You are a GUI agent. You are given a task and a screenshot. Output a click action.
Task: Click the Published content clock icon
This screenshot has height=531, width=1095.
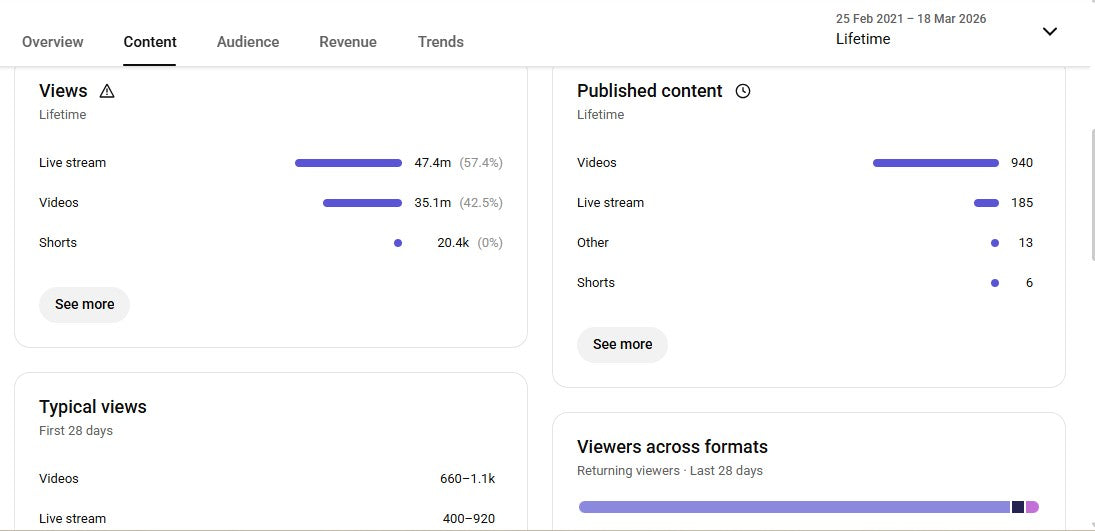(743, 91)
